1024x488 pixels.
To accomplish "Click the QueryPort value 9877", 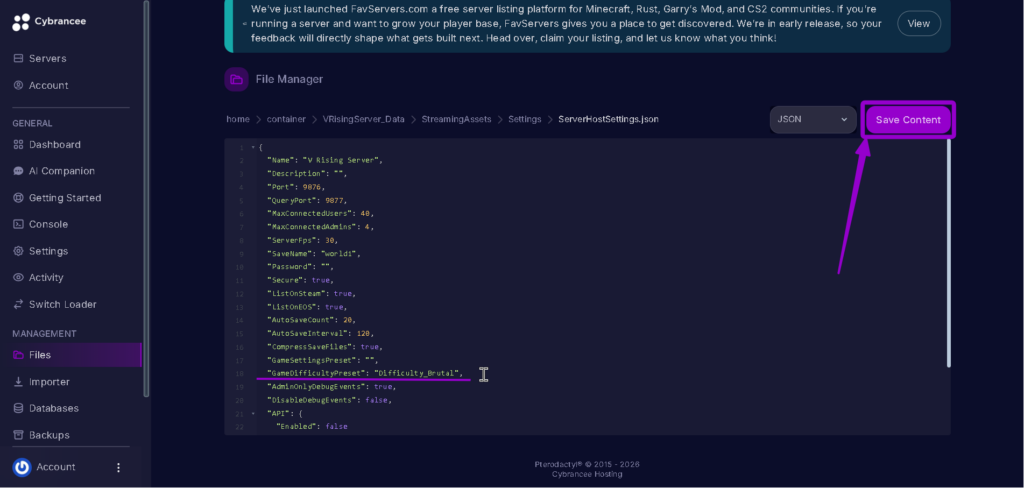I will click(x=334, y=201).
